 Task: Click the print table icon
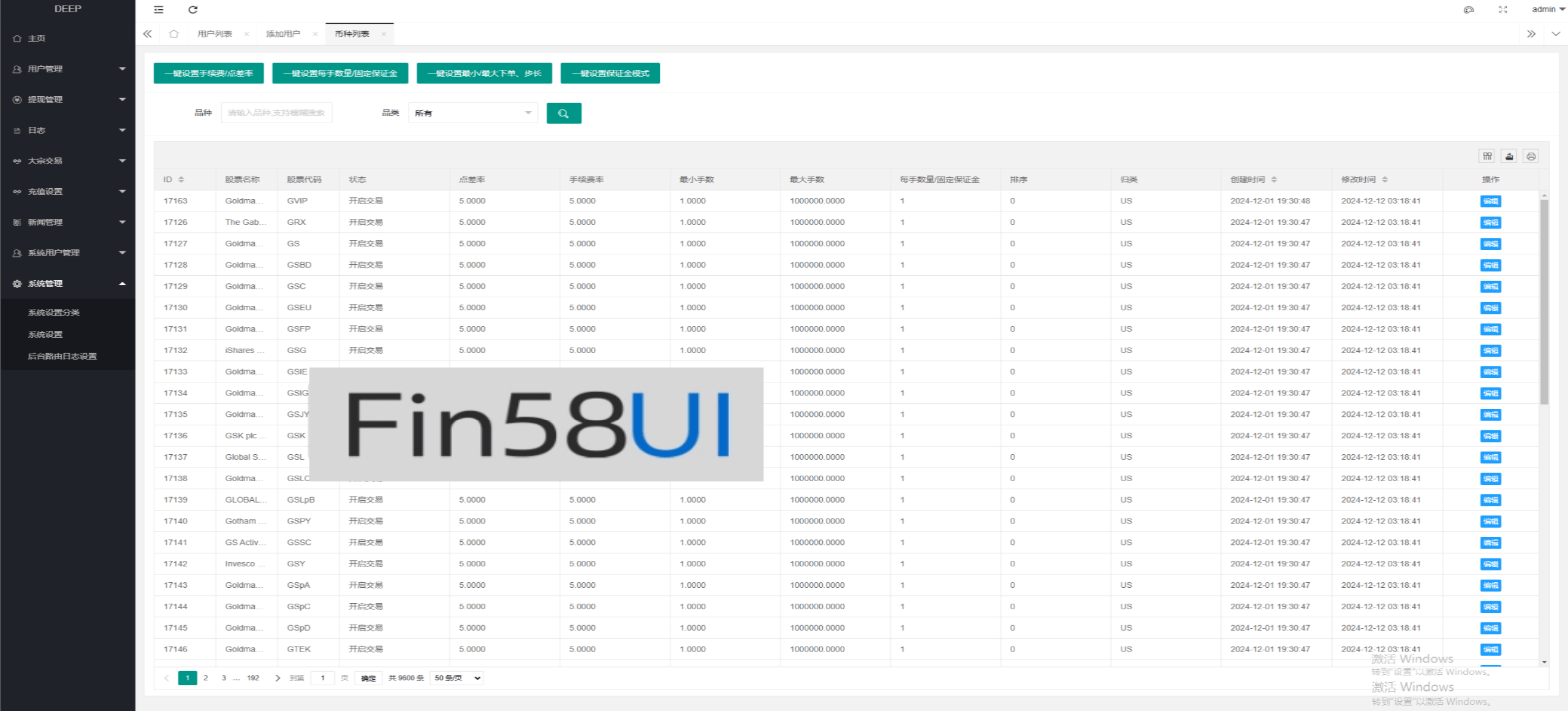1531,156
